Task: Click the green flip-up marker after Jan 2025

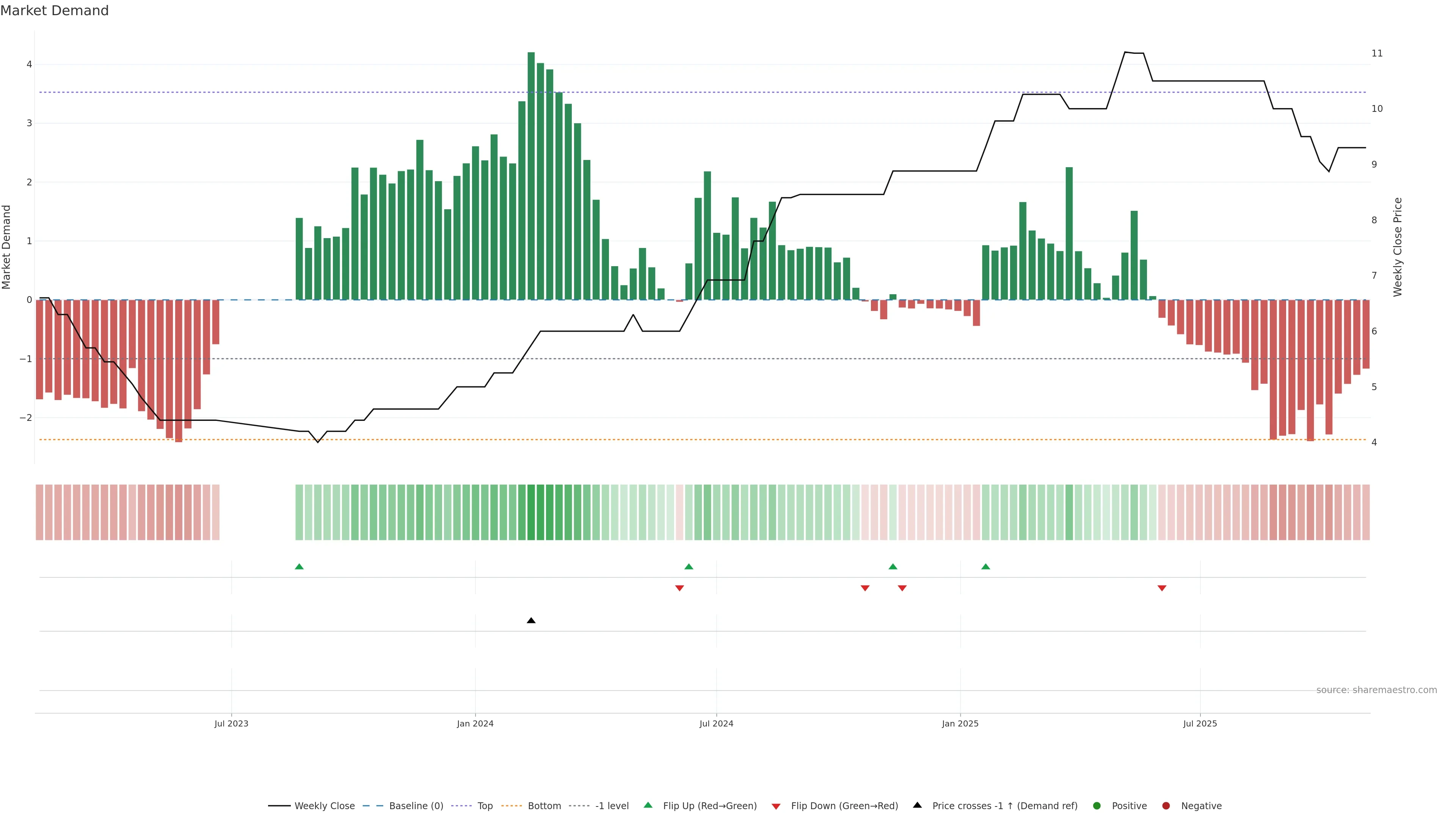Action: [x=985, y=566]
